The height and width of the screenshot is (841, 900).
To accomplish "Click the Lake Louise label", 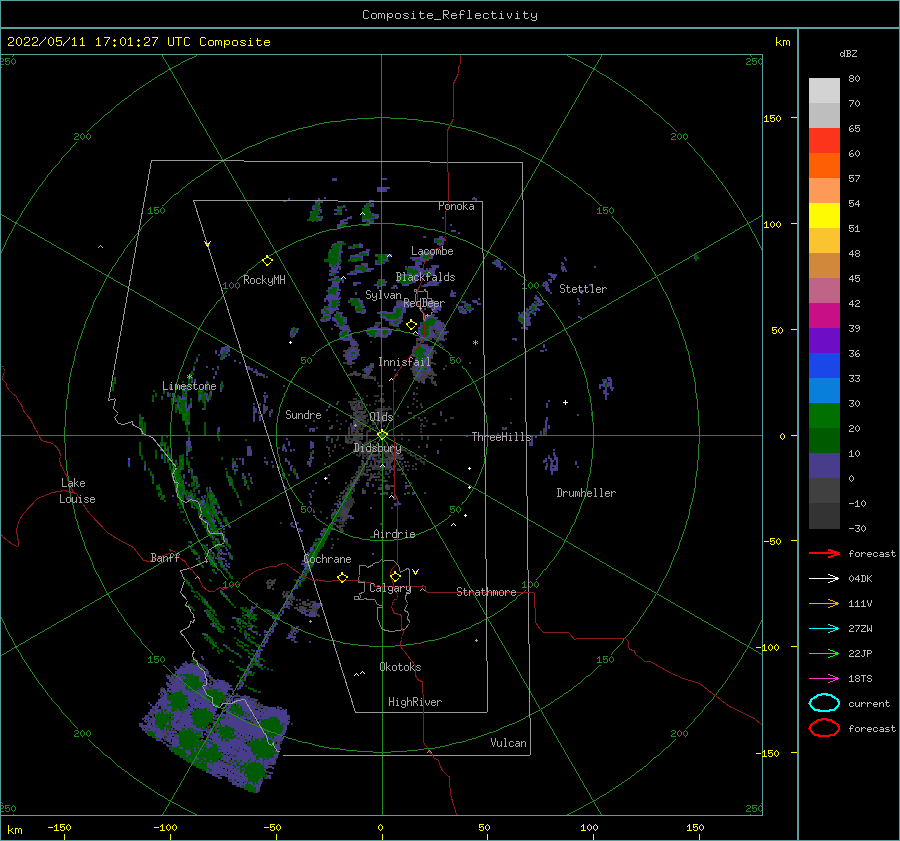I will pos(77,491).
